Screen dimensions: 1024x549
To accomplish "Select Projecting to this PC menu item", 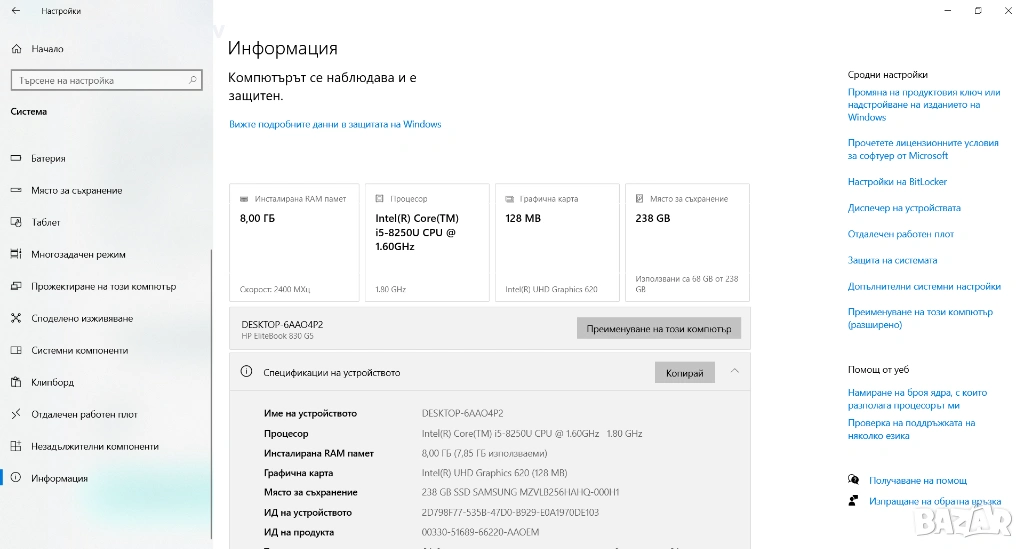I will click(103, 286).
